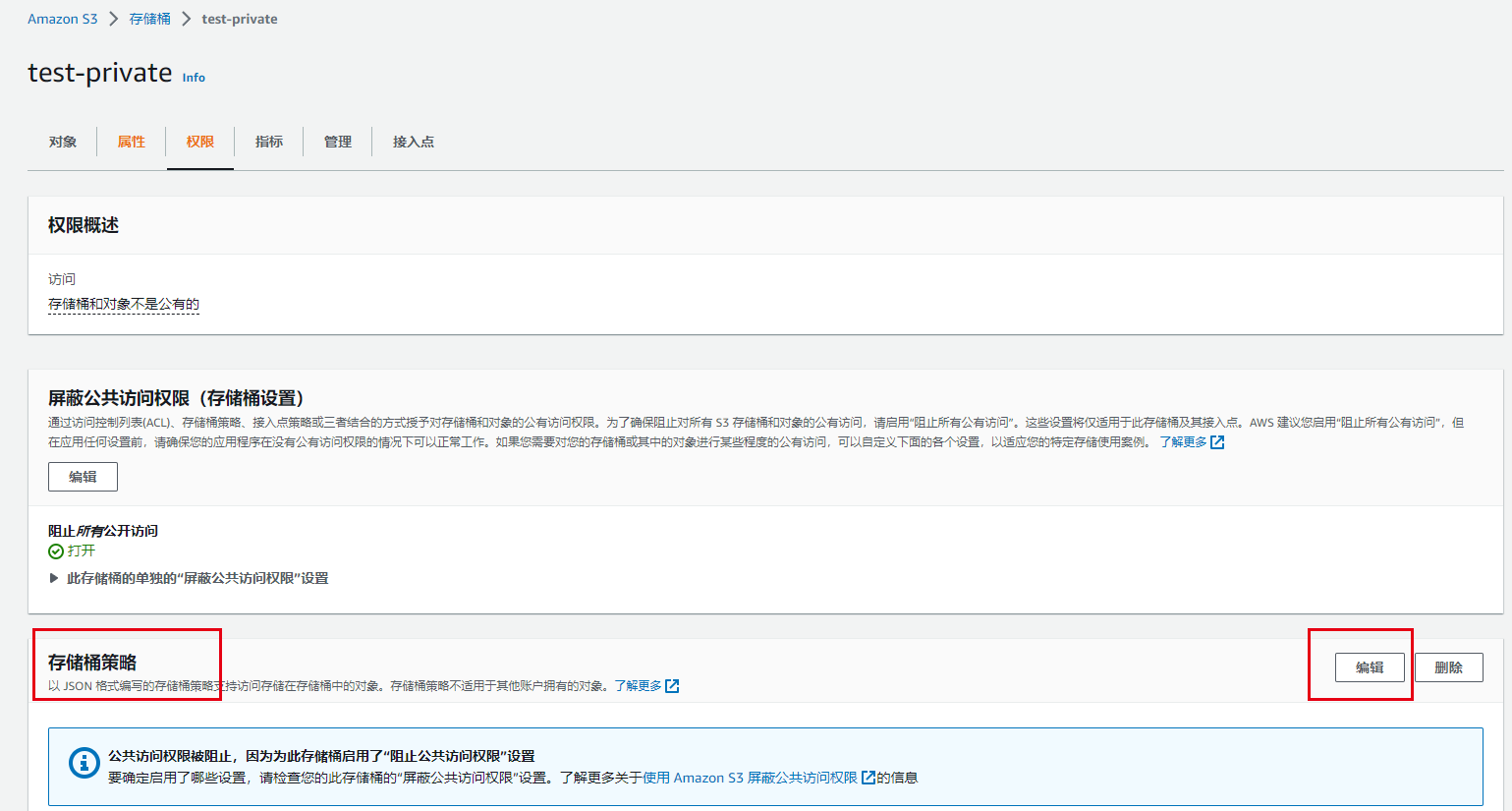Click external link icon after 使用 Amazon S3 屏蔽公共访问权限

pyautogui.click(x=868, y=777)
